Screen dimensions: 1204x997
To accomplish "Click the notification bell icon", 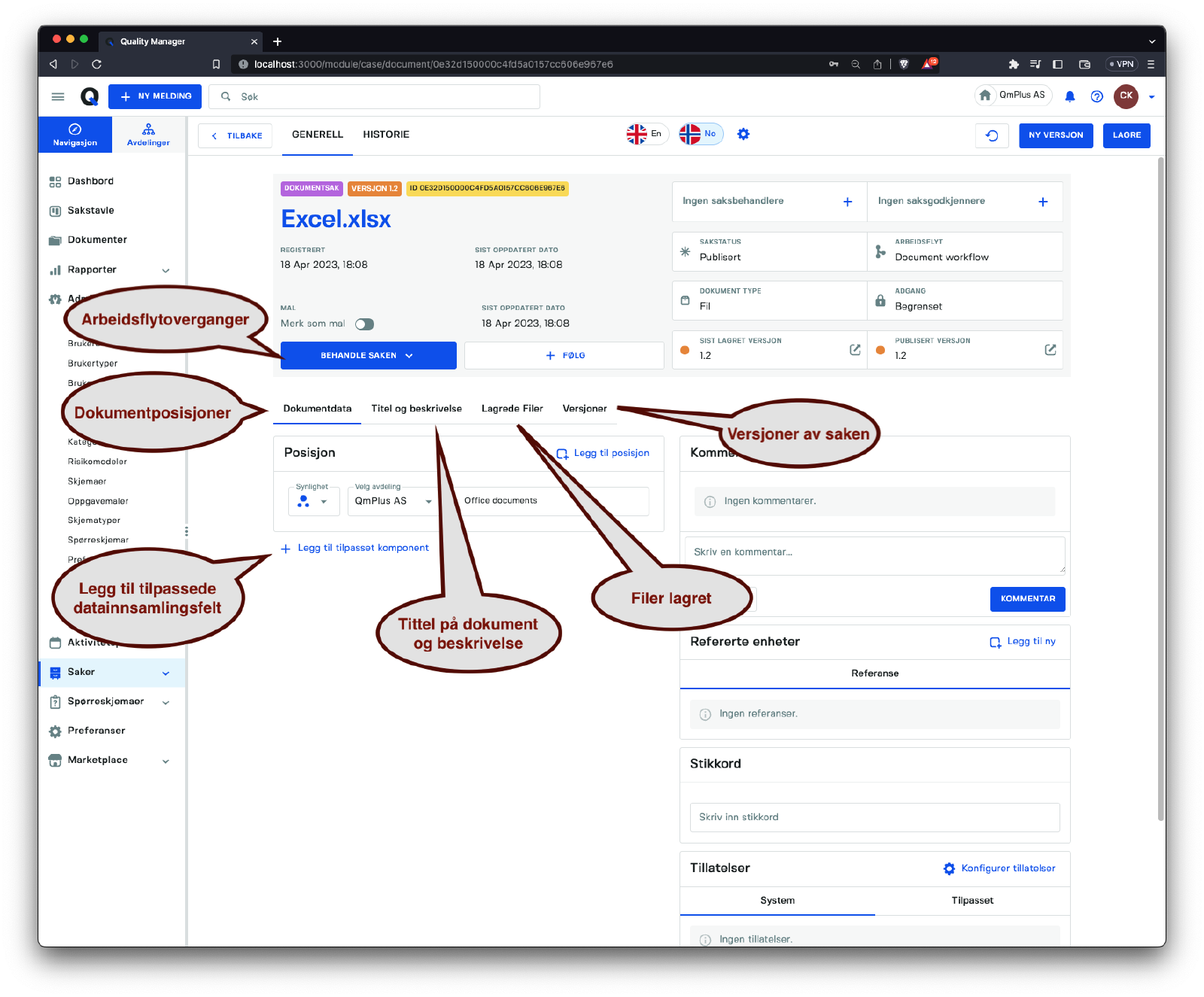I will (x=1069, y=96).
